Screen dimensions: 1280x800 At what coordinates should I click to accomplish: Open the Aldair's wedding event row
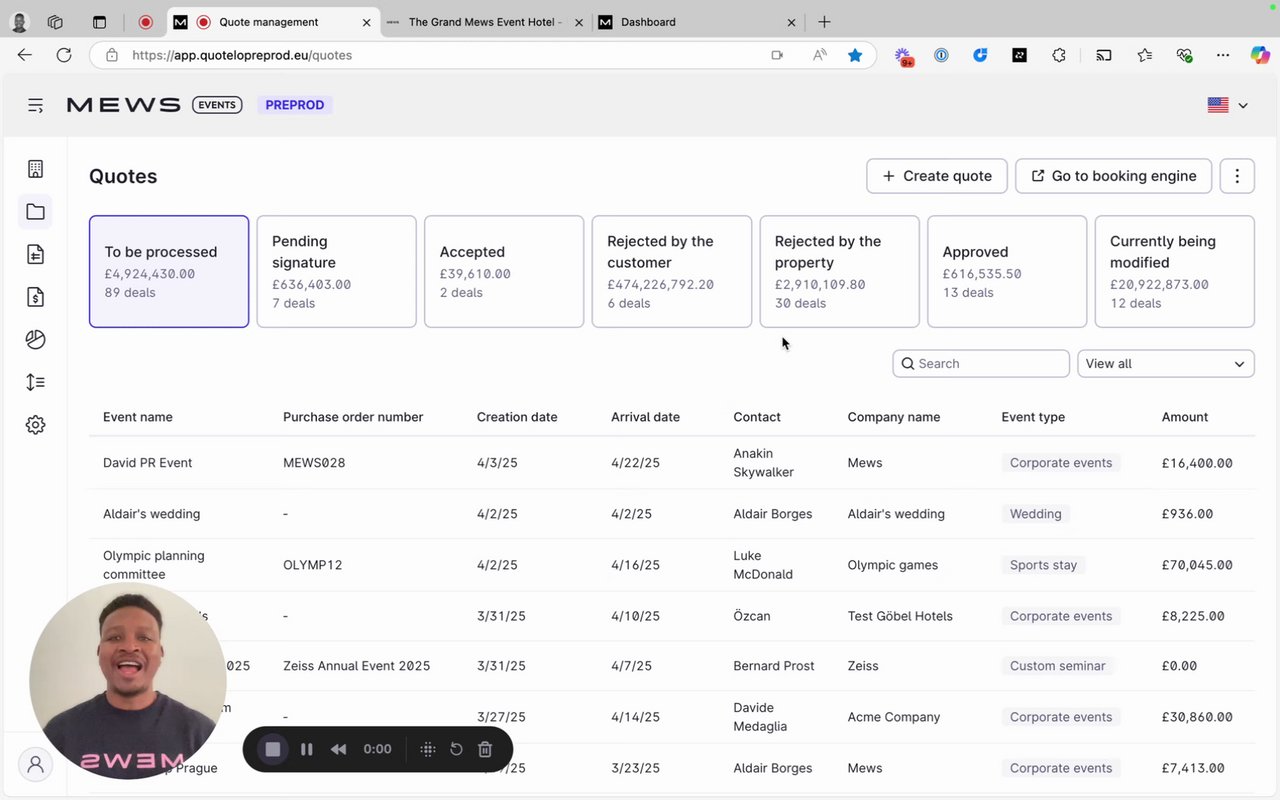671,514
